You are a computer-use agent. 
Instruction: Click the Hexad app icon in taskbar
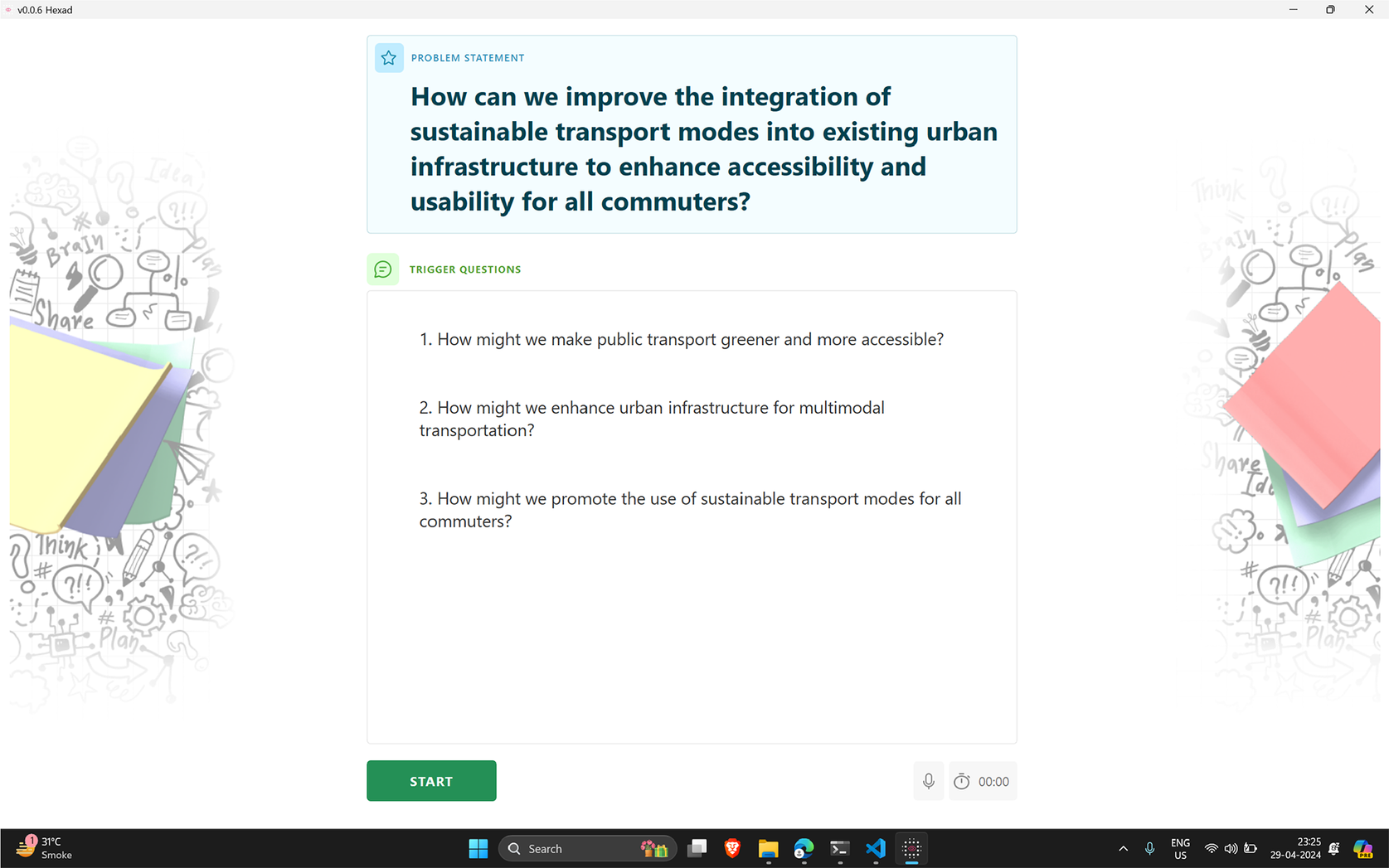911,848
